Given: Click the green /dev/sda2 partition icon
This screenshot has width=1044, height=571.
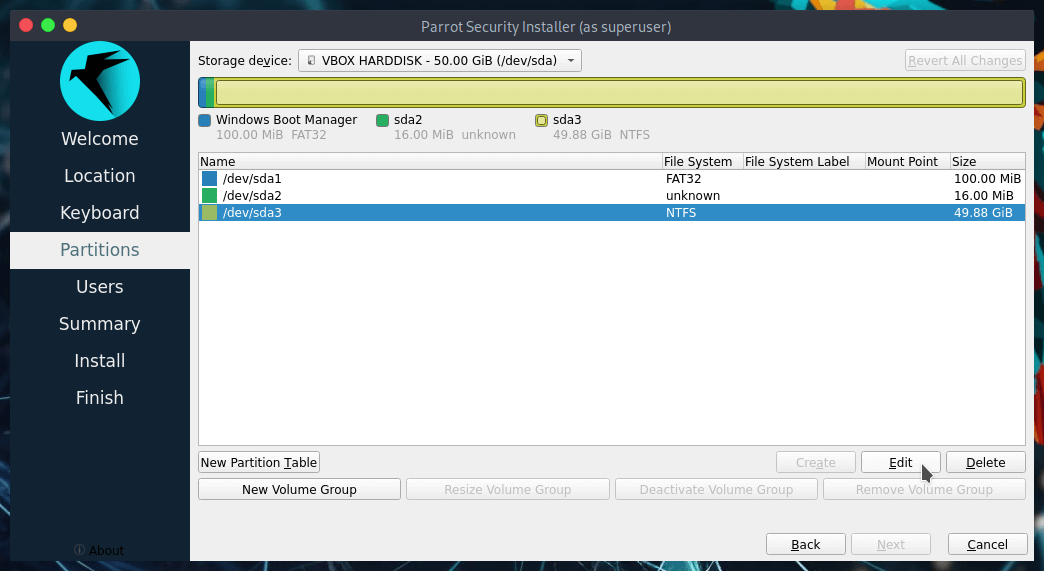Looking at the screenshot, I should tap(209, 196).
